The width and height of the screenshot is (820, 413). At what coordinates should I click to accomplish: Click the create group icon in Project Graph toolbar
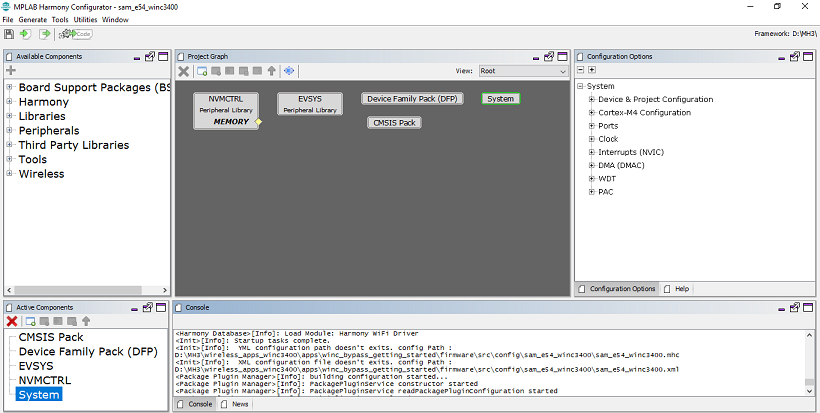click(202, 71)
